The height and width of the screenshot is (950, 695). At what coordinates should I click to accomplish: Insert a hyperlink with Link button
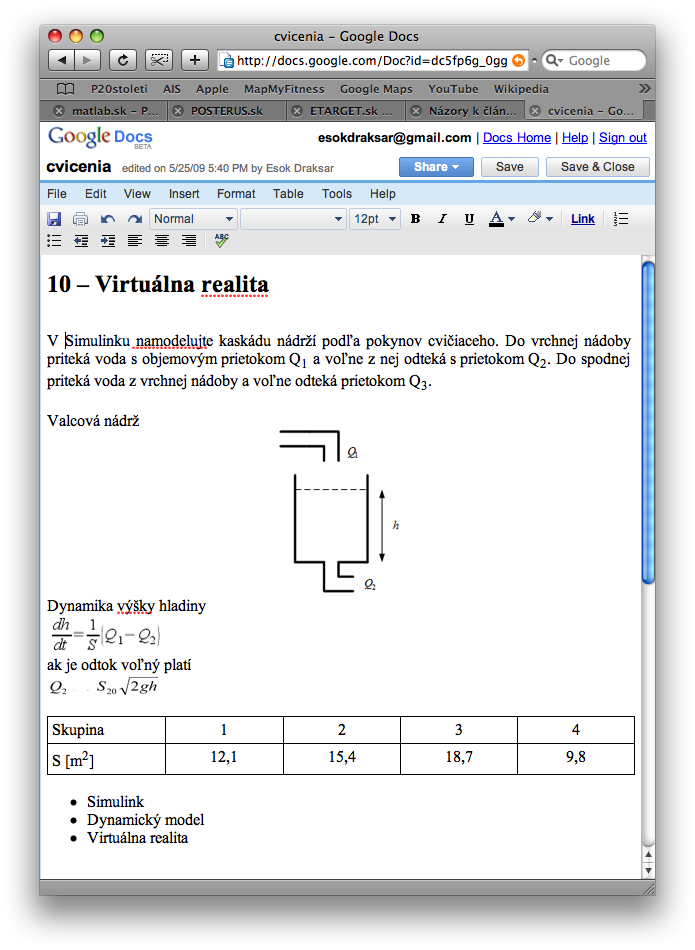pyautogui.click(x=583, y=219)
